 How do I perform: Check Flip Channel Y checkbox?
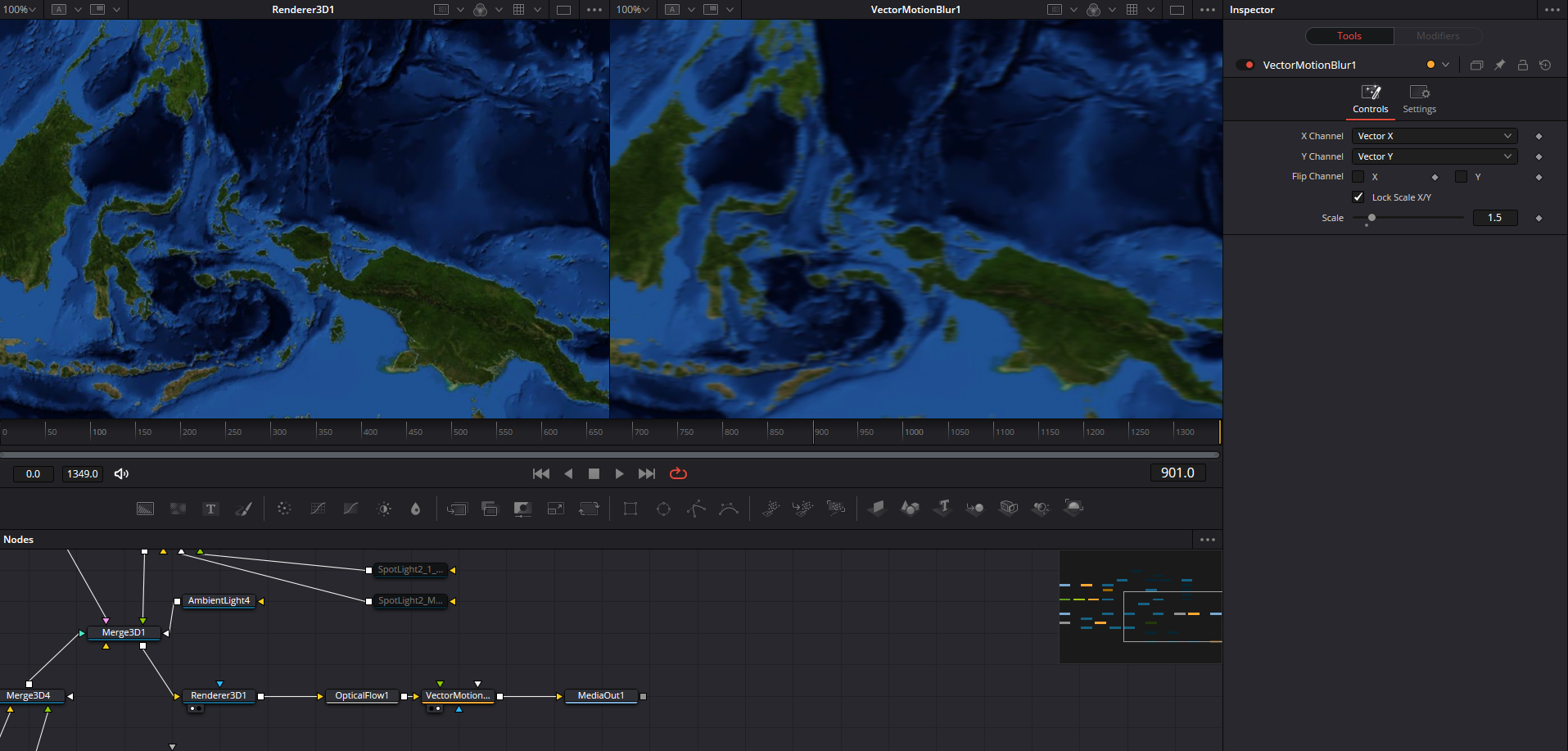click(x=1461, y=177)
